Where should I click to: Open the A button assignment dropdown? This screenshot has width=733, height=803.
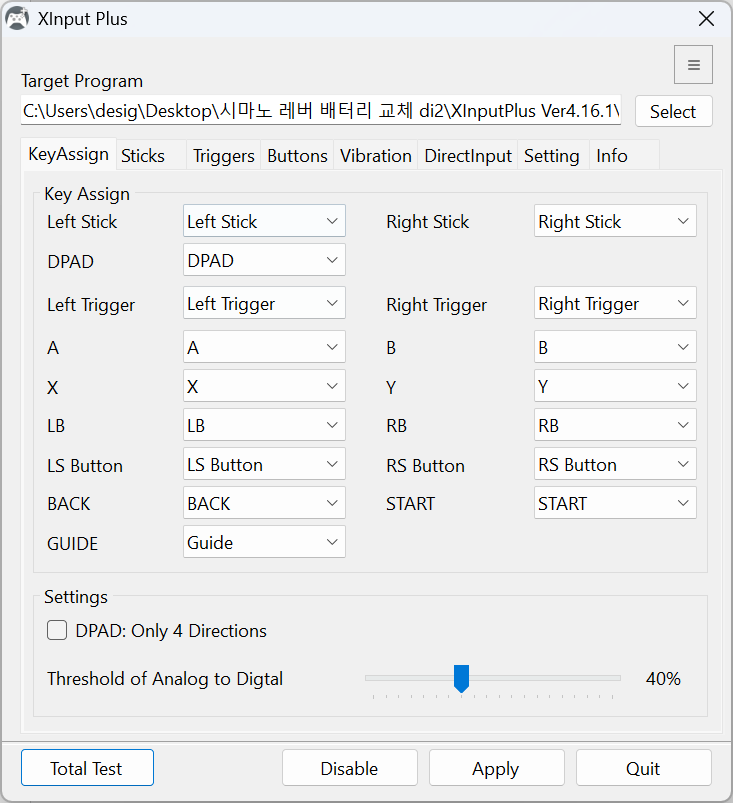[x=264, y=347]
